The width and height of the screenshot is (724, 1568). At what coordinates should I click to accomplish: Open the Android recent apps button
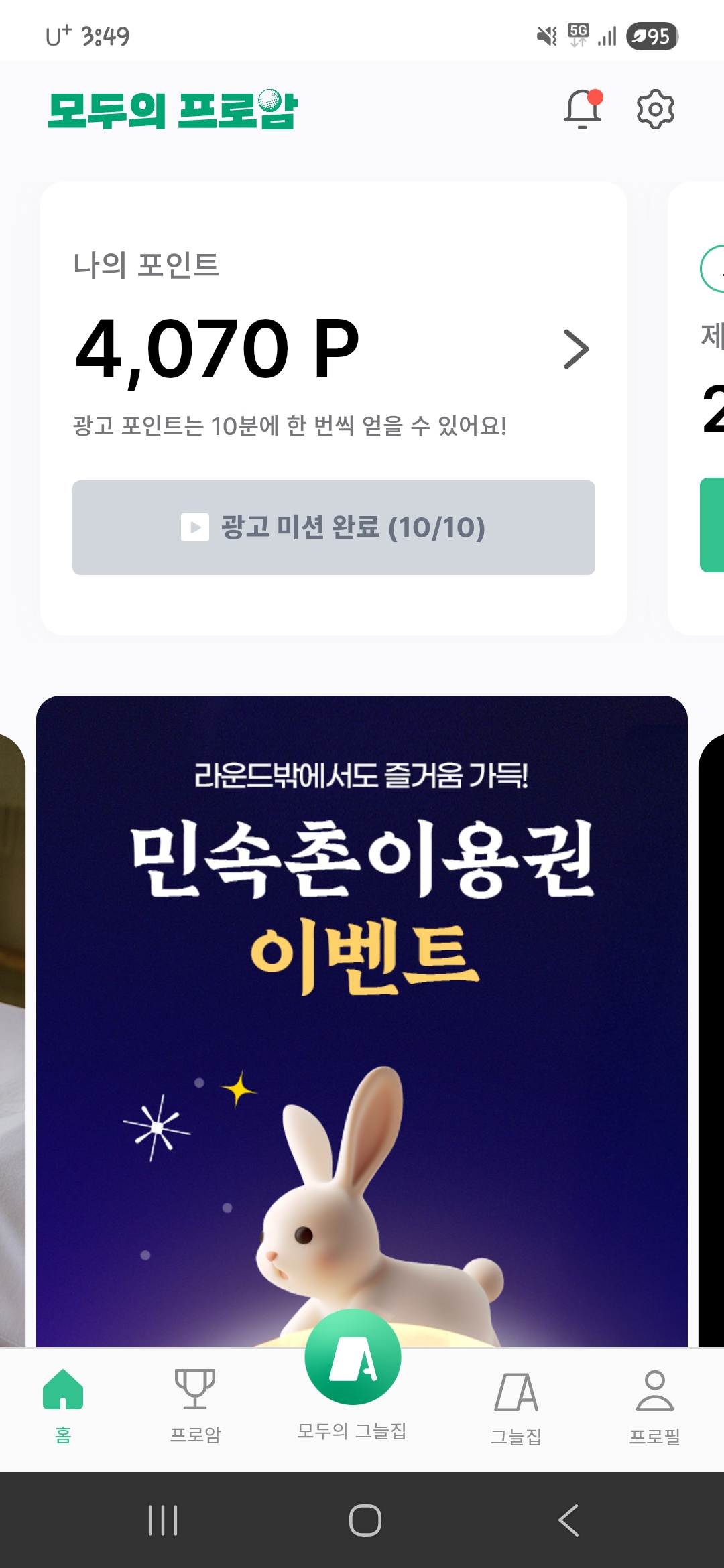[x=163, y=1520]
